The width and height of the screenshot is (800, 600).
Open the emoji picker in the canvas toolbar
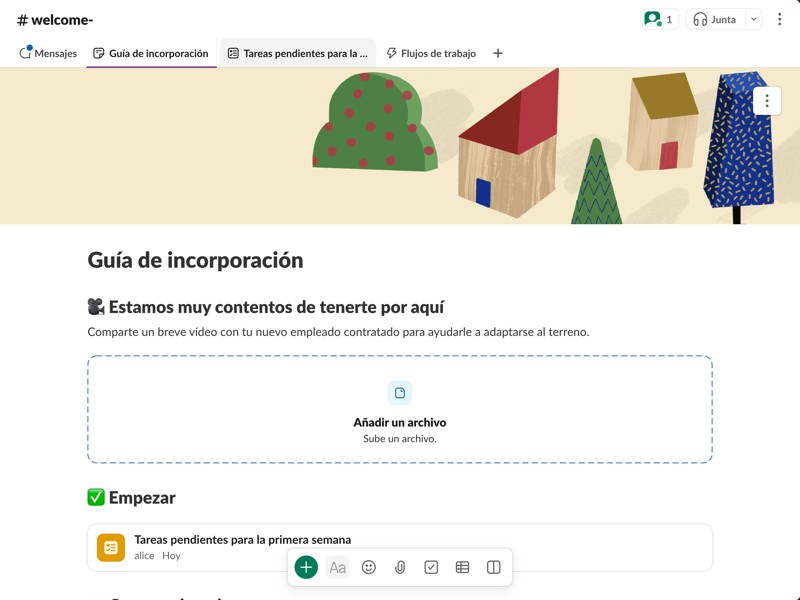tap(369, 567)
